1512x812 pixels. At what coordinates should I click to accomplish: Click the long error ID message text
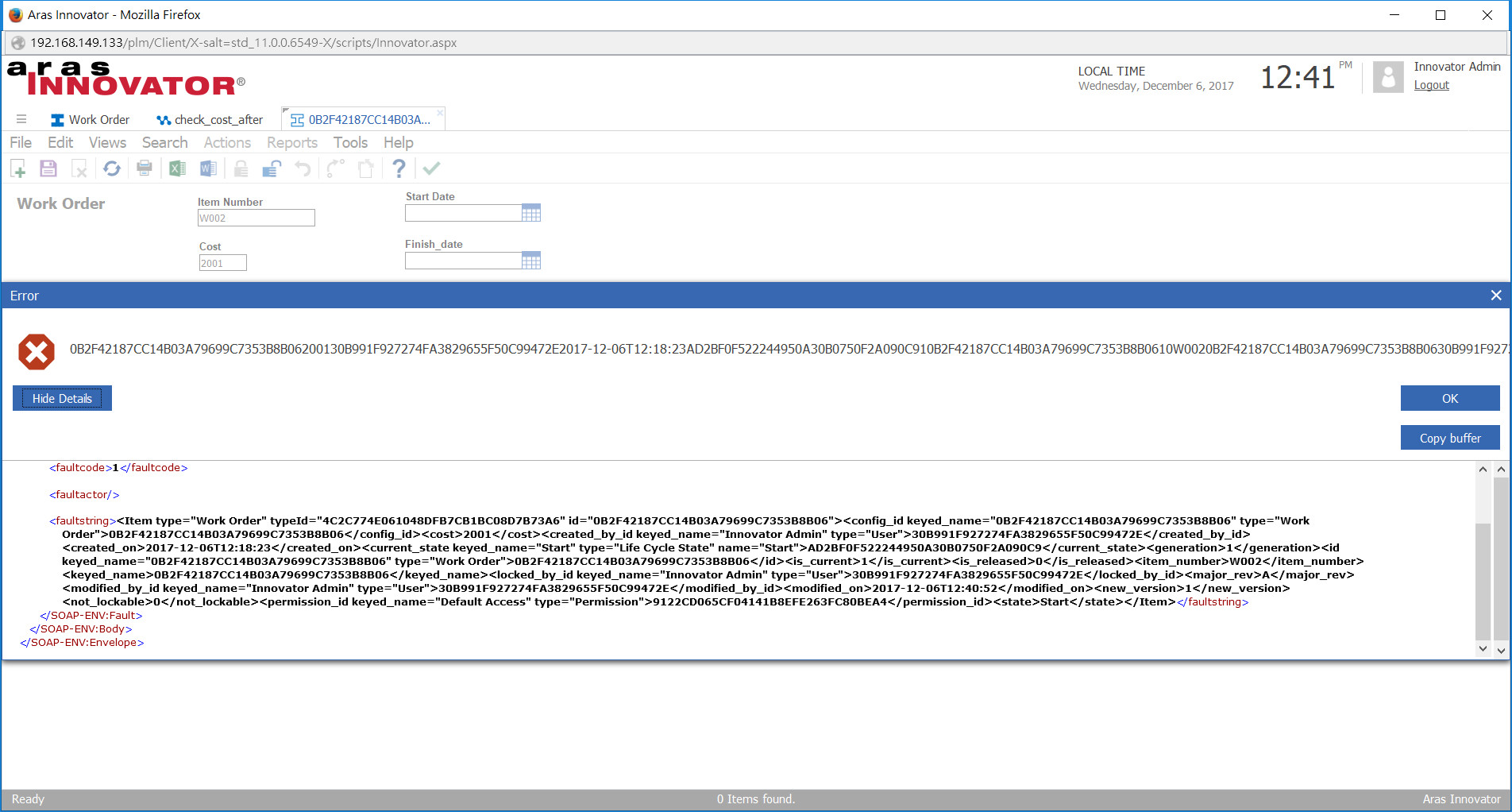789,349
